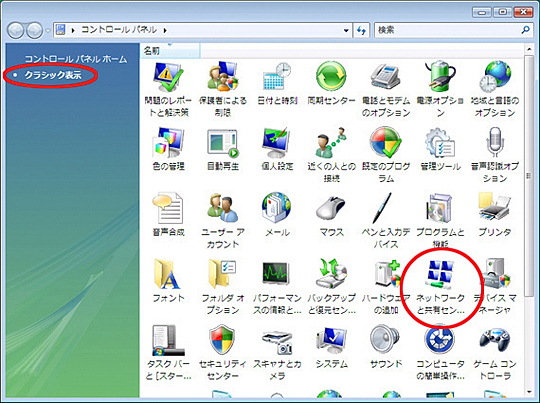The height and width of the screenshot is (403, 540).
Task: Open ネットワークと共有センター icon
Action: 440,275
